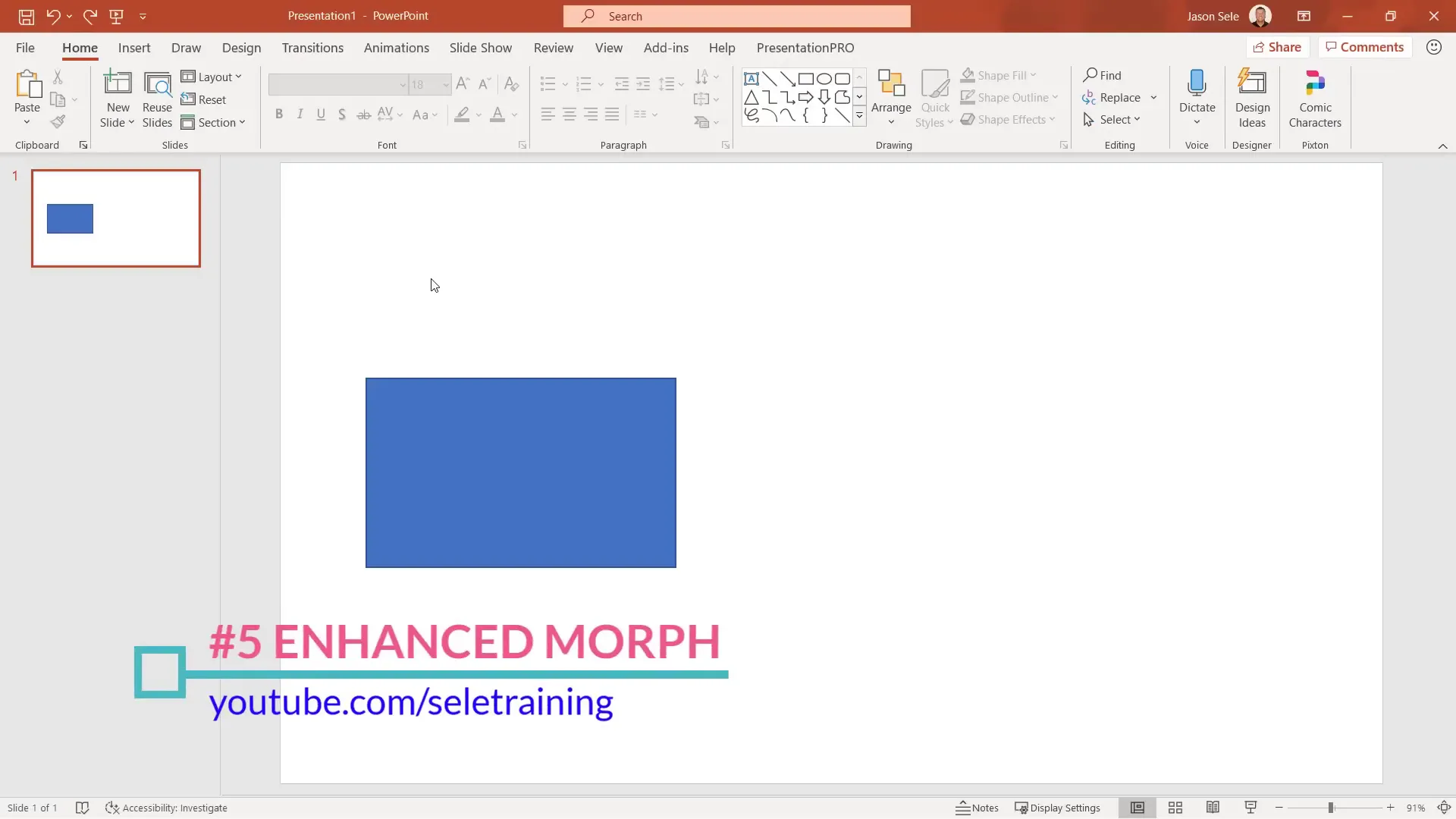
Task: Toggle italic formatting
Action: (x=300, y=115)
